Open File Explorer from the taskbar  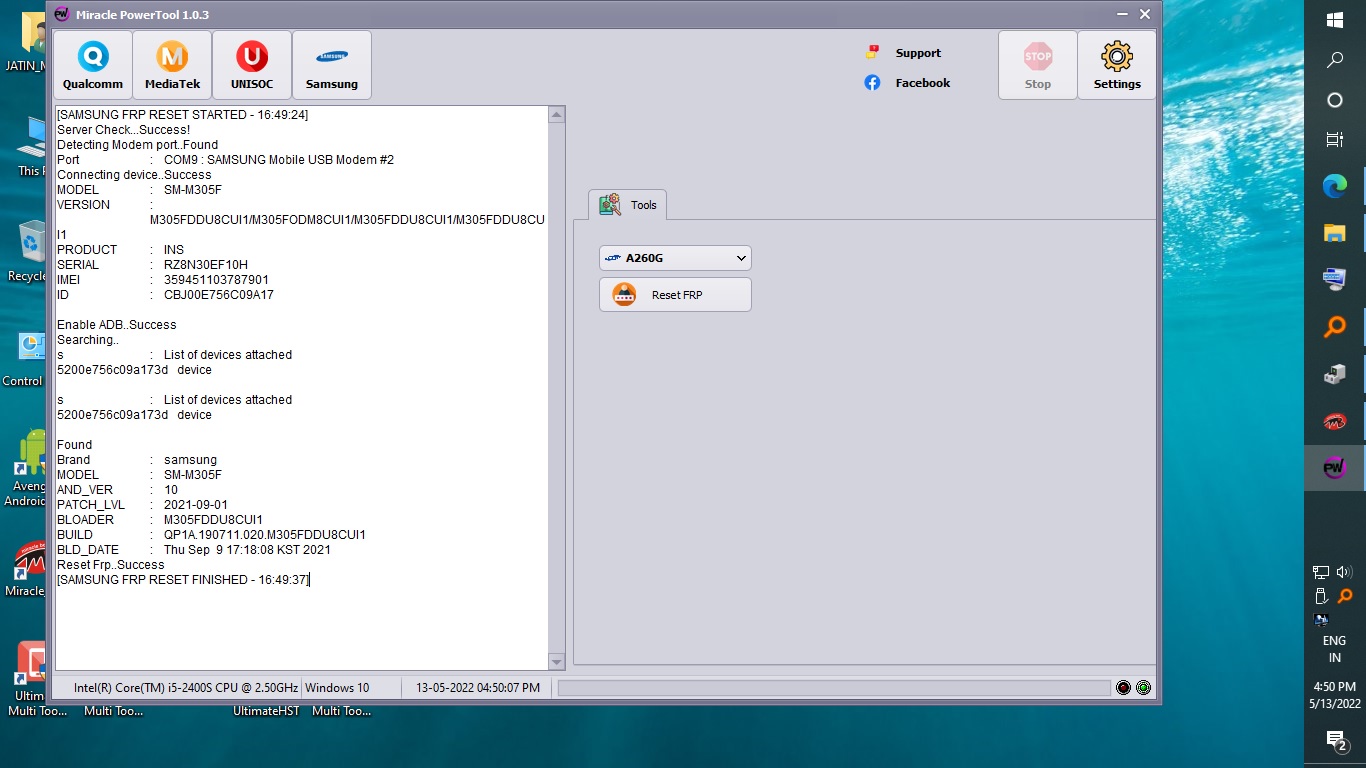1334,233
